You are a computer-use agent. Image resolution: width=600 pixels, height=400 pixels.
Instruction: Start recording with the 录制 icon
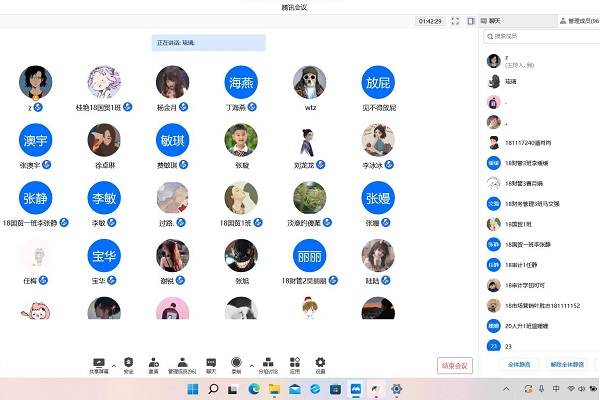click(x=236, y=361)
